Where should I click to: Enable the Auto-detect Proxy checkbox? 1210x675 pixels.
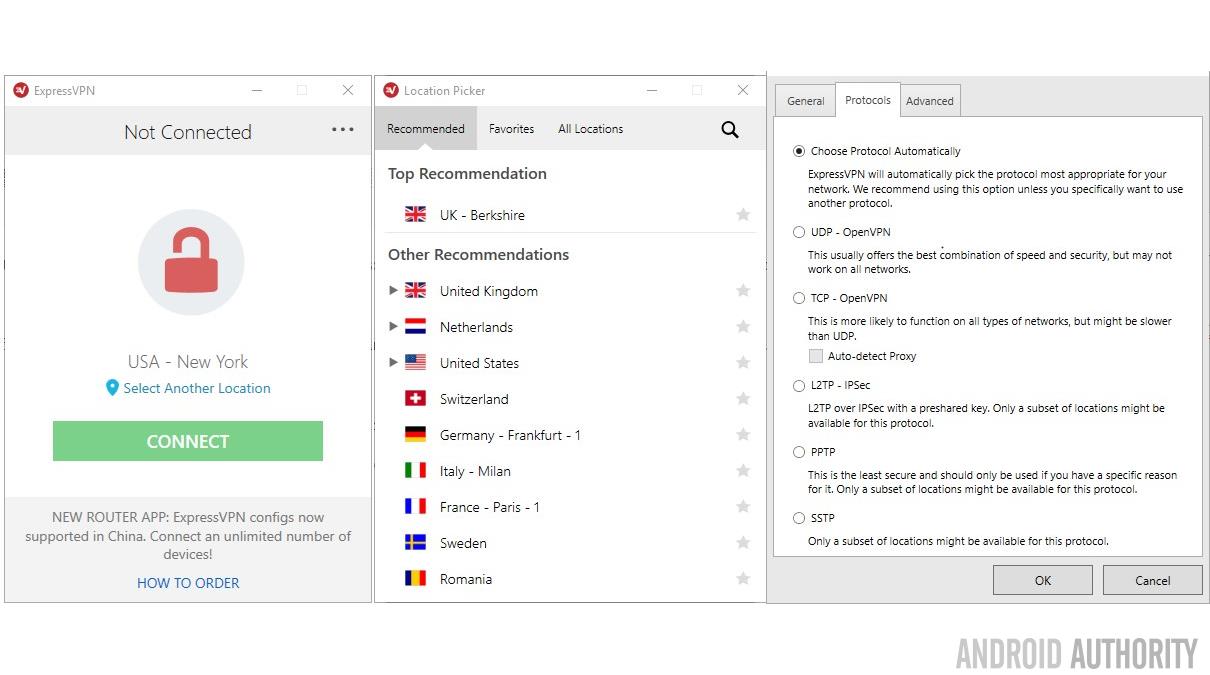click(x=816, y=356)
